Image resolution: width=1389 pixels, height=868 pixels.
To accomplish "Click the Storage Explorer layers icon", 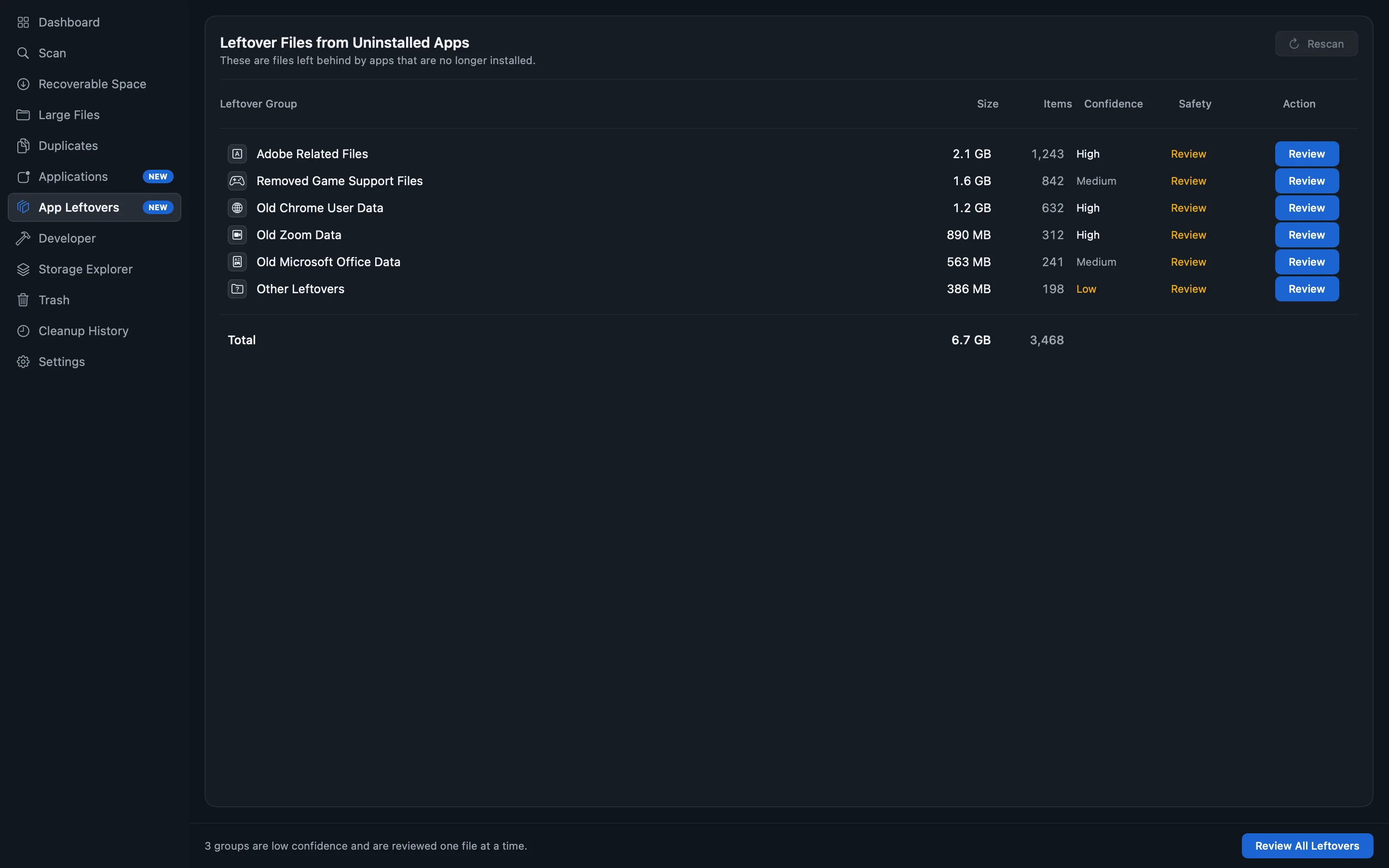I will pos(23,269).
